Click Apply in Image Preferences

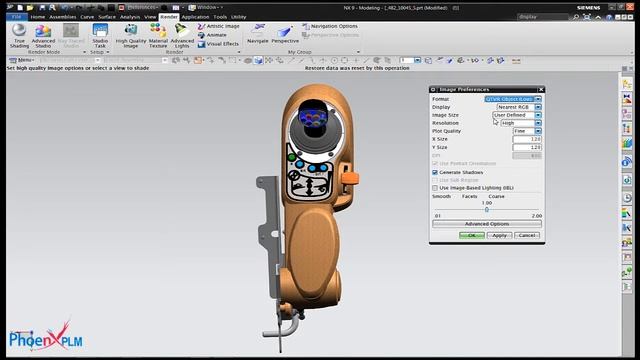pyautogui.click(x=499, y=236)
